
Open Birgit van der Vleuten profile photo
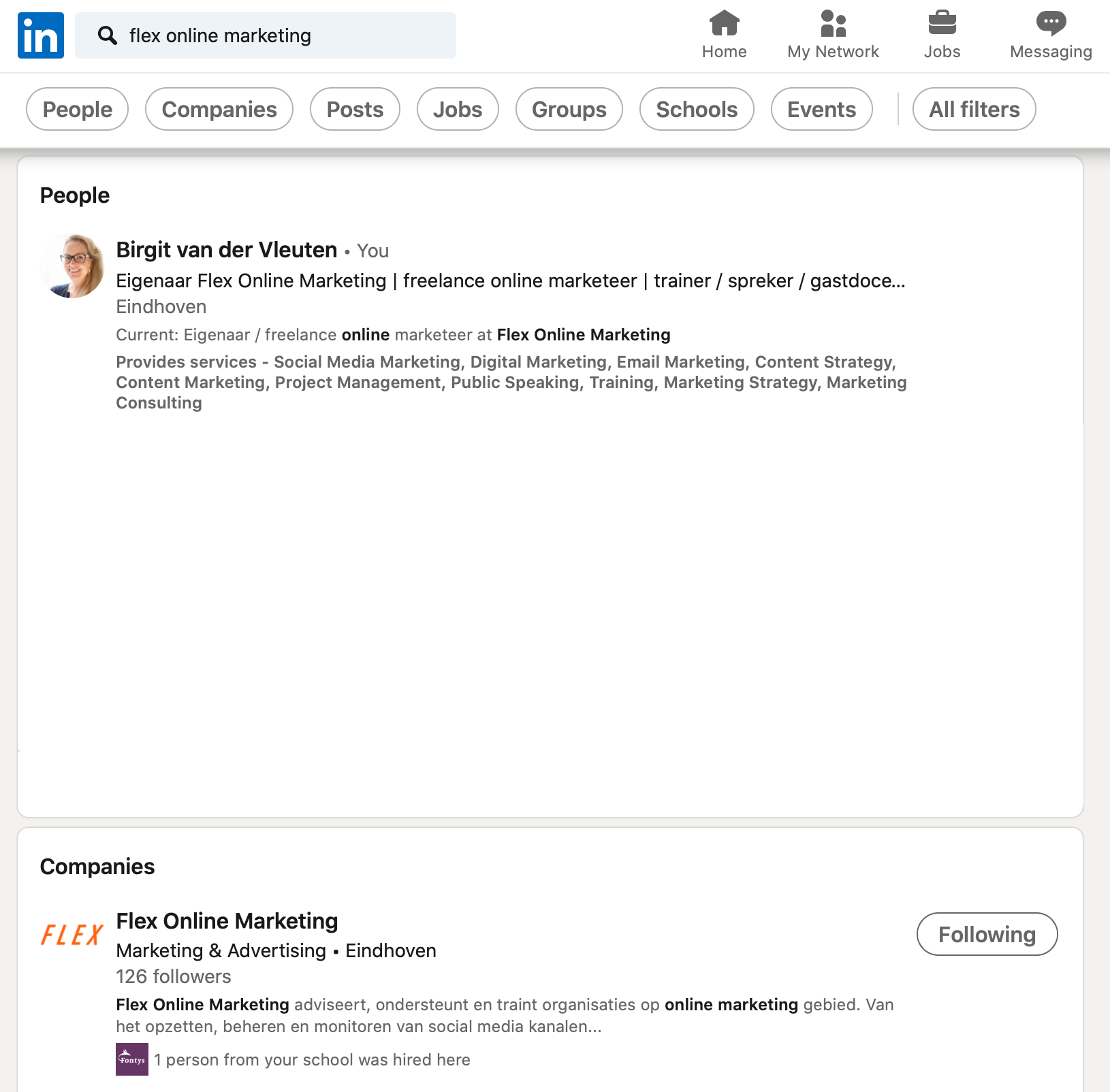[x=72, y=266]
